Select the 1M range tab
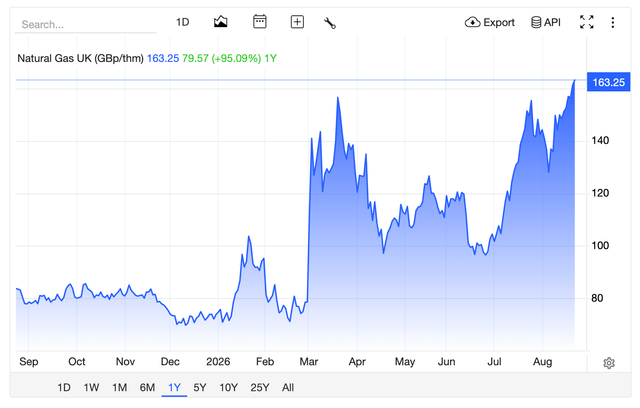Image resolution: width=640 pixels, height=408 pixels. [x=120, y=387]
